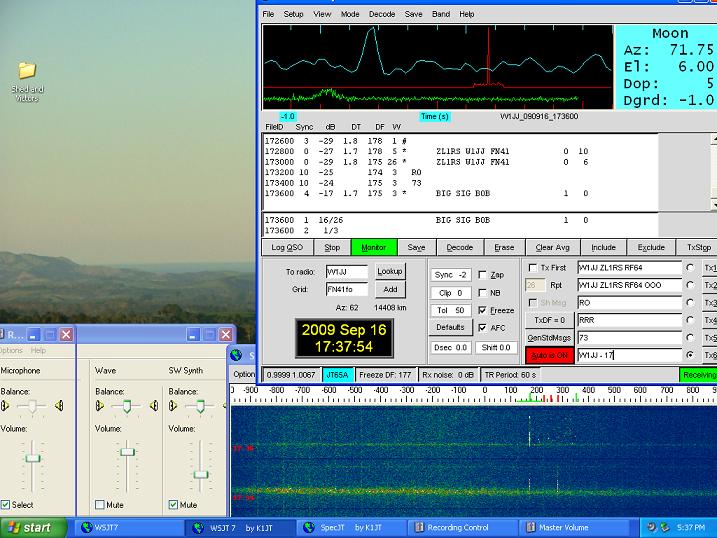The width and height of the screenshot is (717, 538).
Task: Click the Microphone balance right speaker icon
Action: (60, 406)
